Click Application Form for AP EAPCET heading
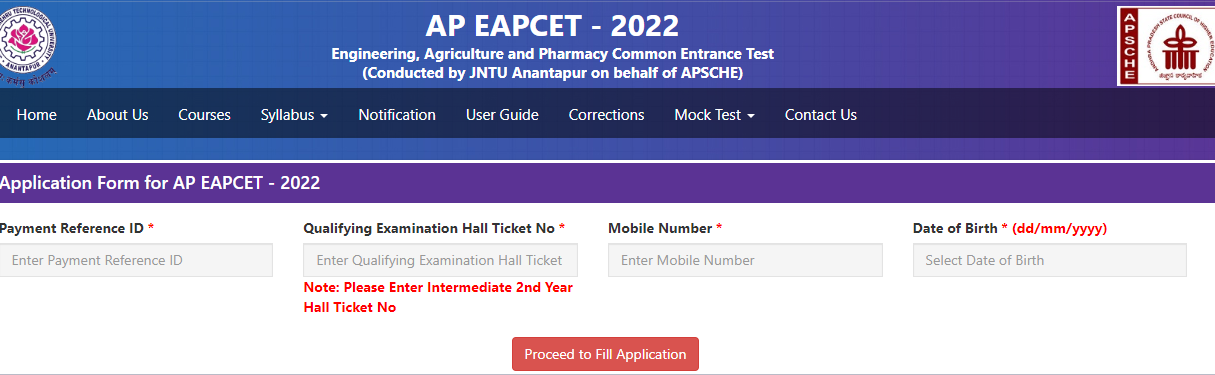The image size is (1215, 375). (x=160, y=183)
